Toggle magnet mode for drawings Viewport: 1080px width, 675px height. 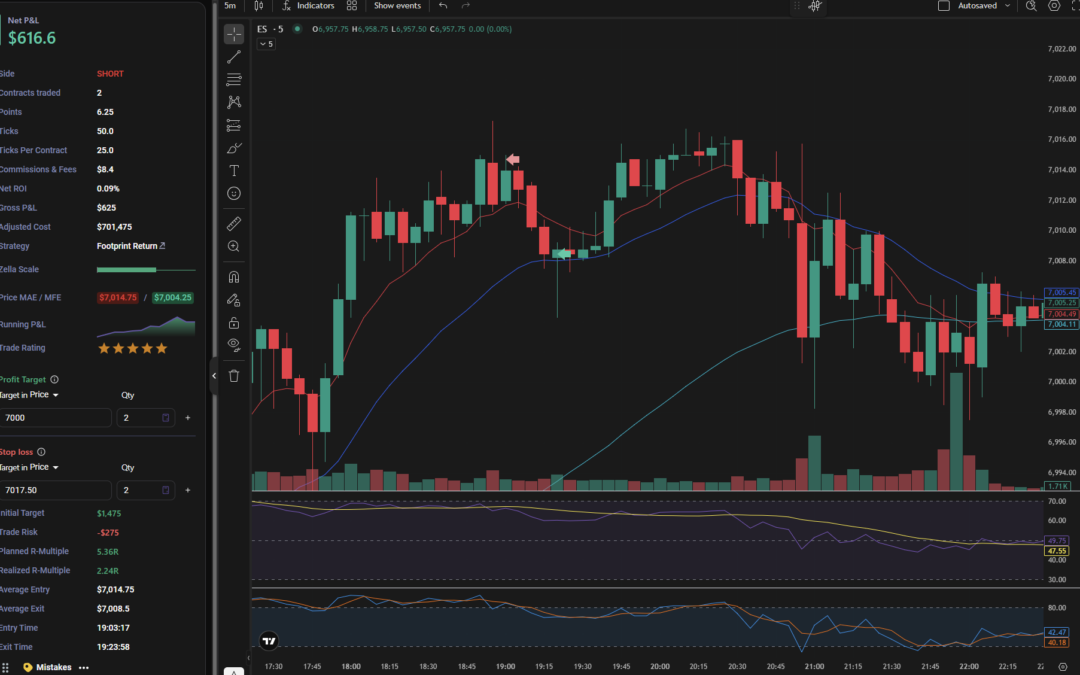click(234, 277)
